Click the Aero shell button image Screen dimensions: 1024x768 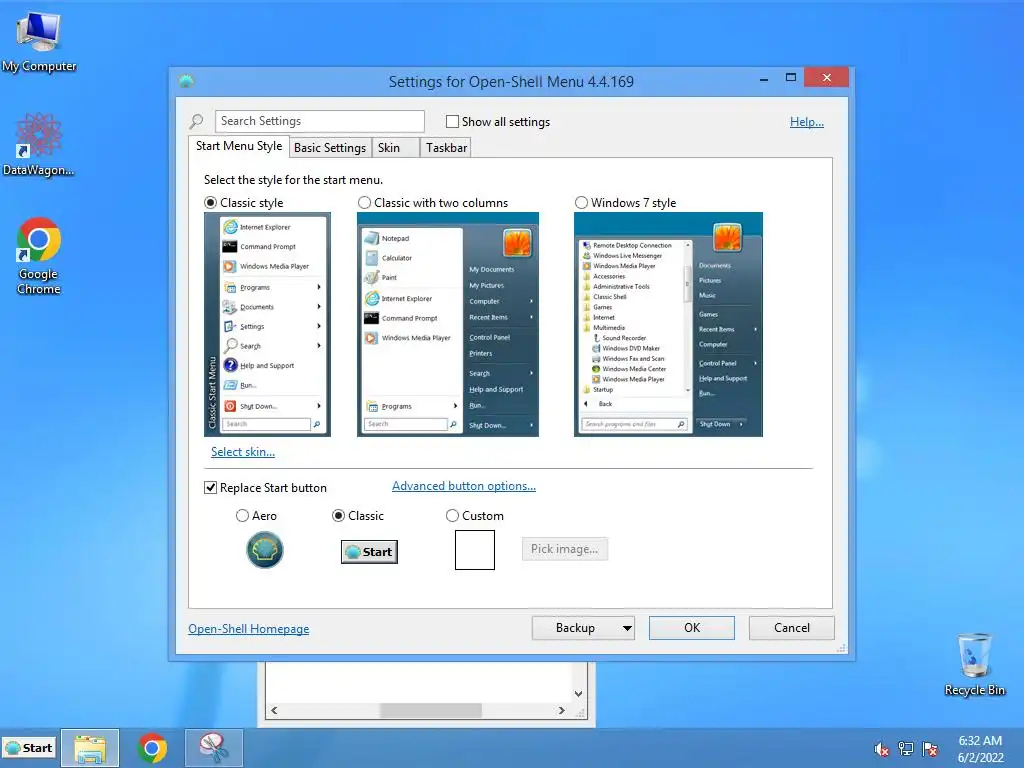(264, 550)
